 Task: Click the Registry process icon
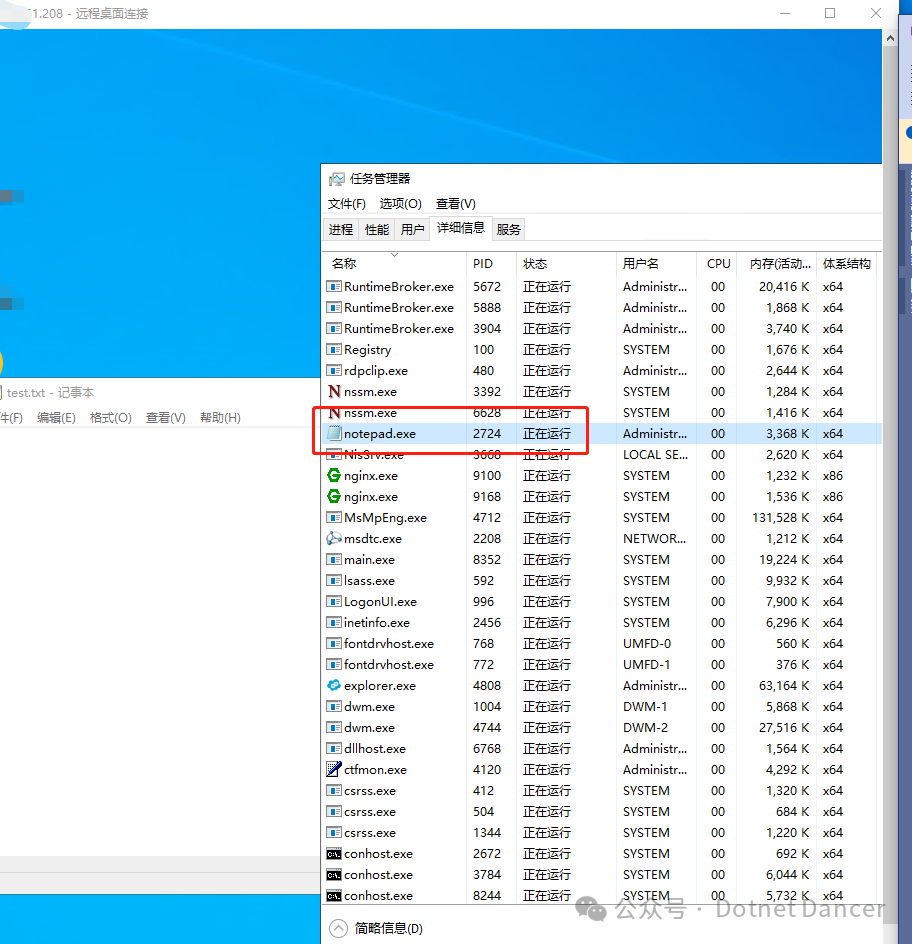click(335, 349)
